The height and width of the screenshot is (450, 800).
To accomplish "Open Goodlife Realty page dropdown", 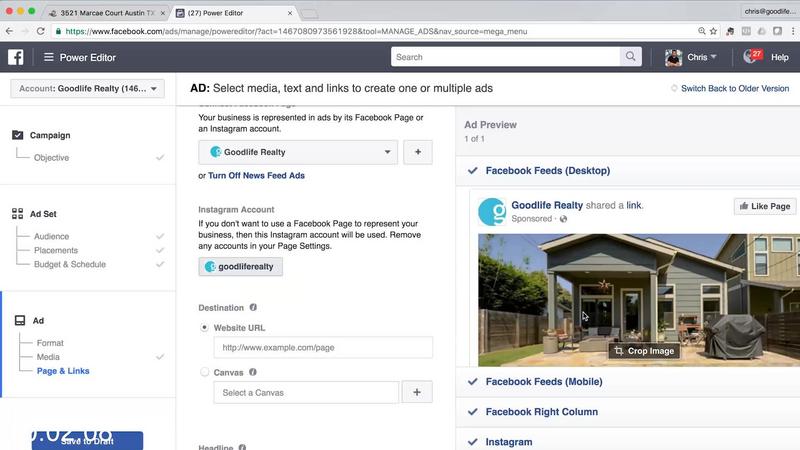I will (x=298, y=152).
